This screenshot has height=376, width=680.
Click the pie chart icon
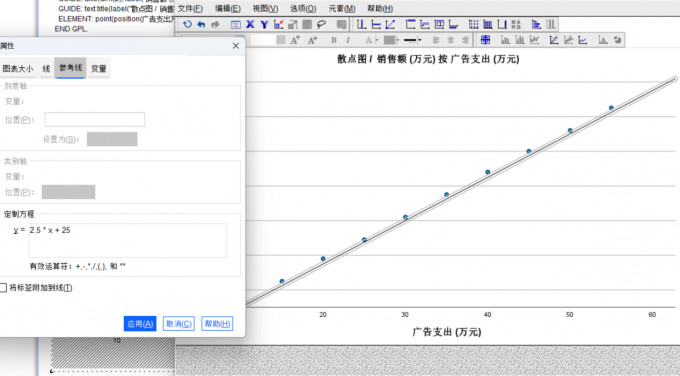coord(618,40)
